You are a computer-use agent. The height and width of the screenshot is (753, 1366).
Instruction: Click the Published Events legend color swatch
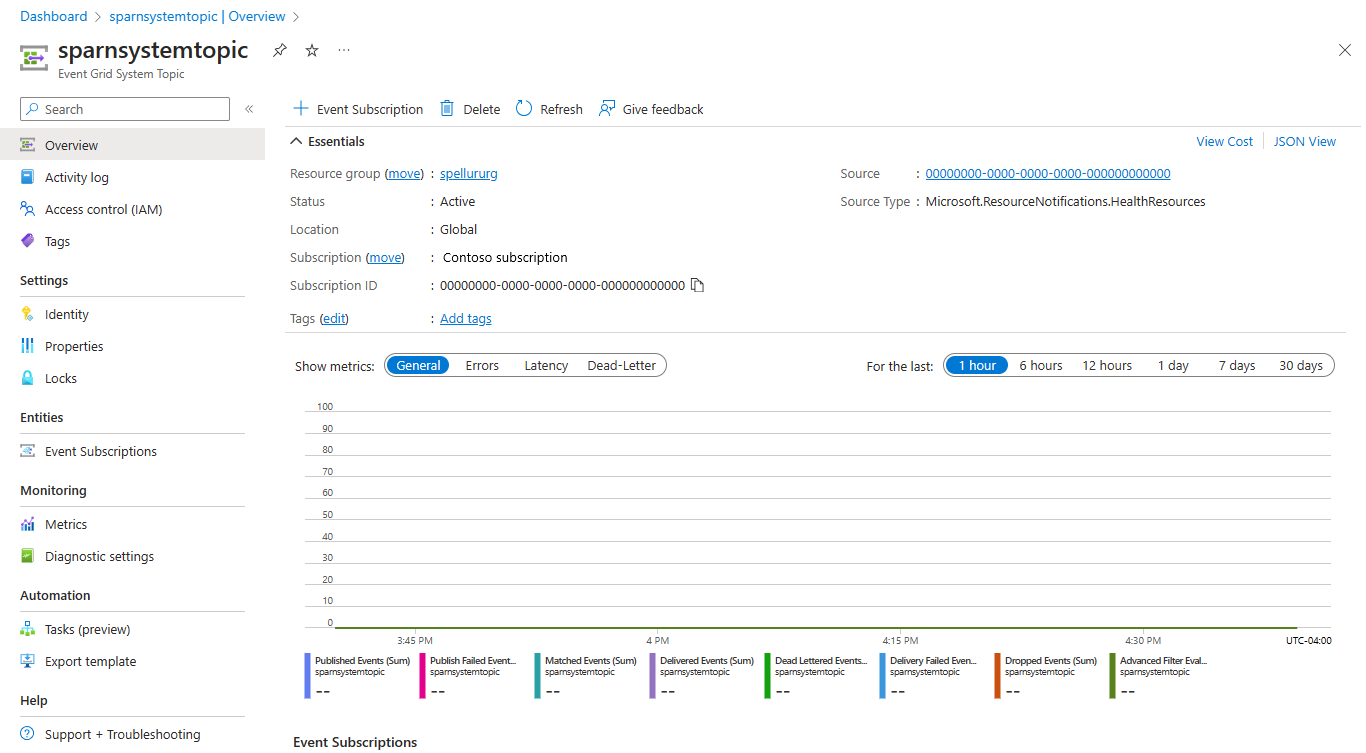click(308, 675)
